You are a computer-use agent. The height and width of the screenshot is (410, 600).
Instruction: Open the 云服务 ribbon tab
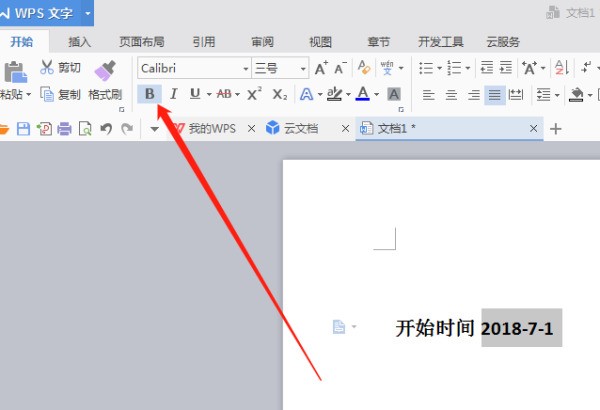[503, 42]
